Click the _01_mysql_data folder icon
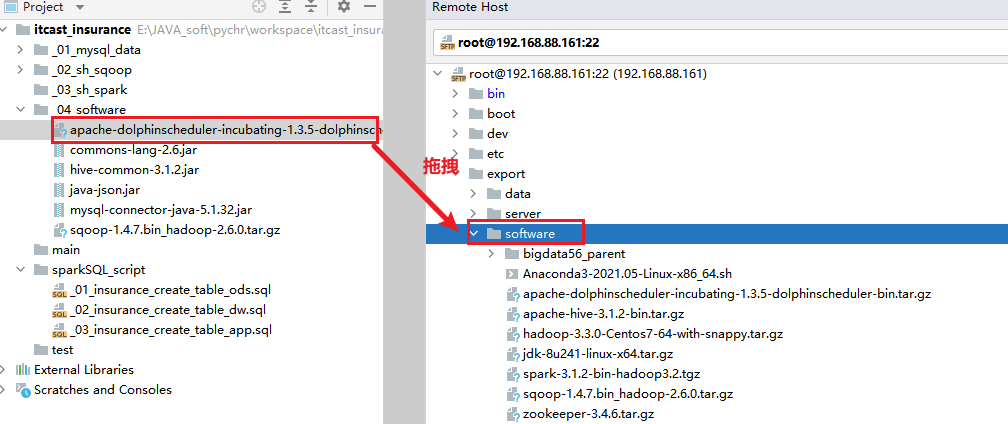The image size is (1008, 424). pos(41,49)
